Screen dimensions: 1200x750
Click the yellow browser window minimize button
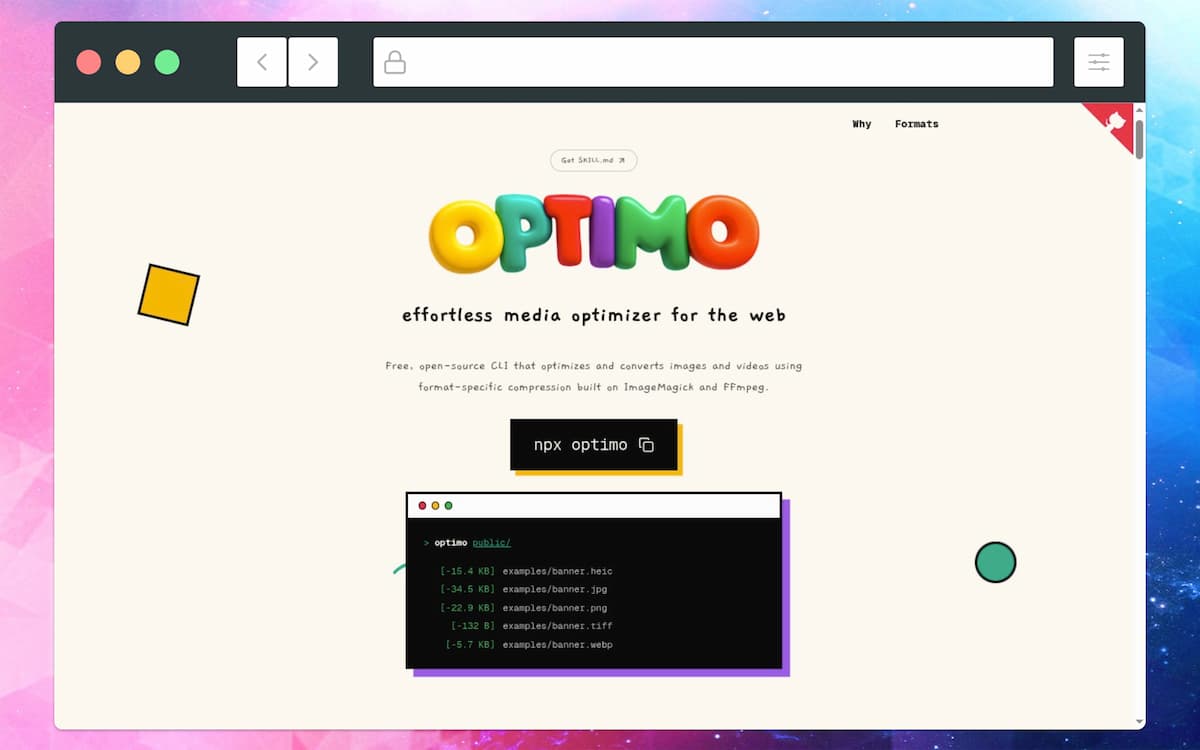tap(128, 62)
